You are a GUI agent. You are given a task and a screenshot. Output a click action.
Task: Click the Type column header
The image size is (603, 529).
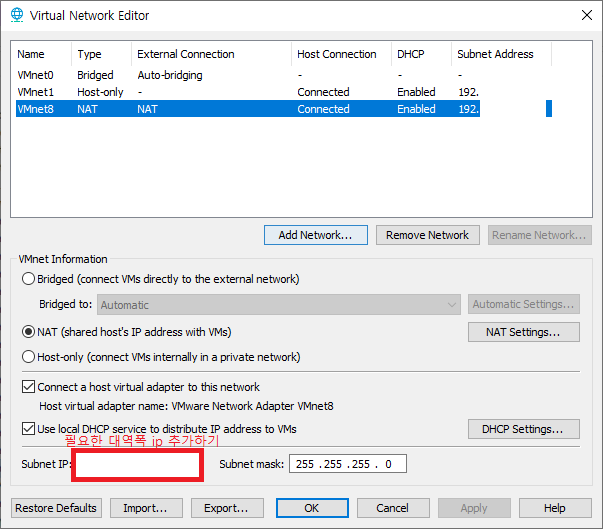pos(102,54)
